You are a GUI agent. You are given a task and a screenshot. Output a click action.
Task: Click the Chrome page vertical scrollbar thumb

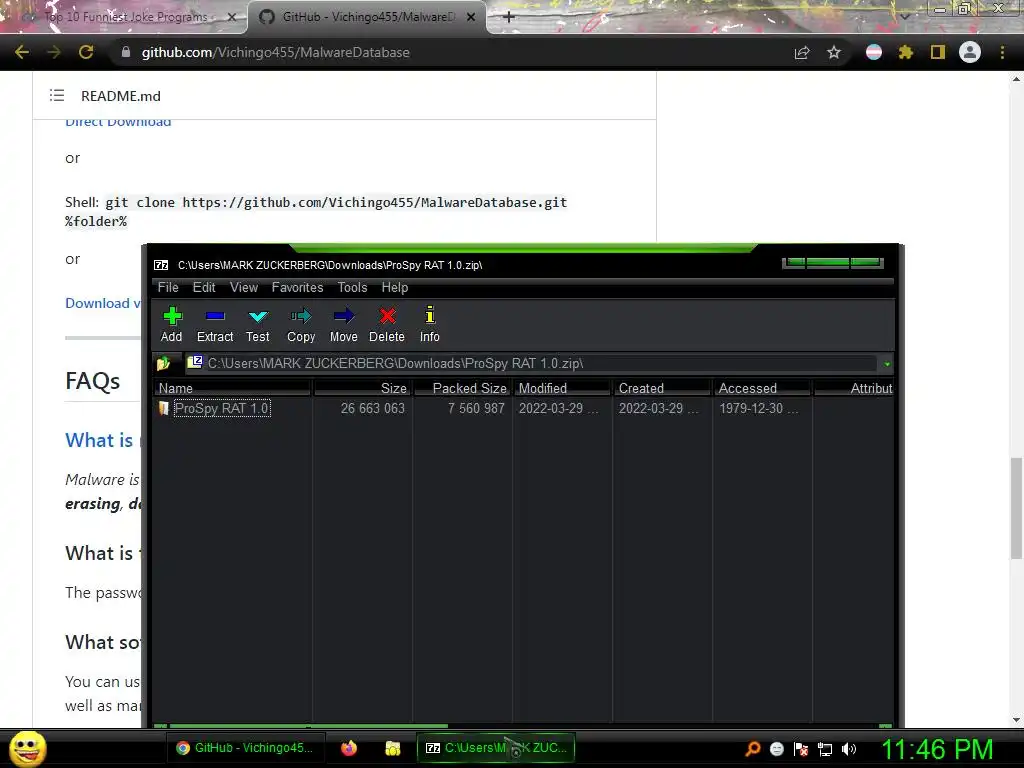tap(1016, 508)
